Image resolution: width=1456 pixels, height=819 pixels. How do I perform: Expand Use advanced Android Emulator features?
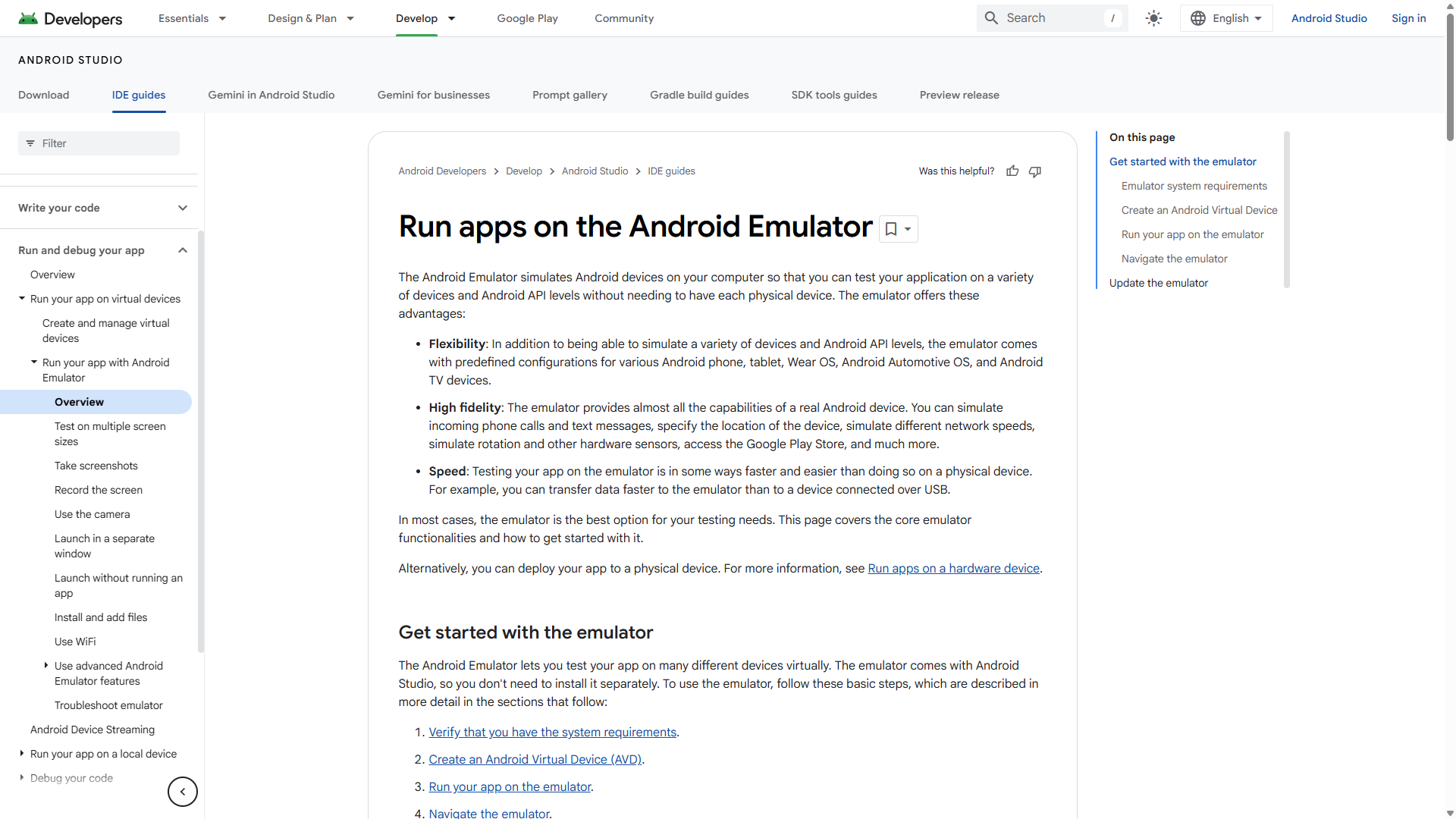coord(46,666)
